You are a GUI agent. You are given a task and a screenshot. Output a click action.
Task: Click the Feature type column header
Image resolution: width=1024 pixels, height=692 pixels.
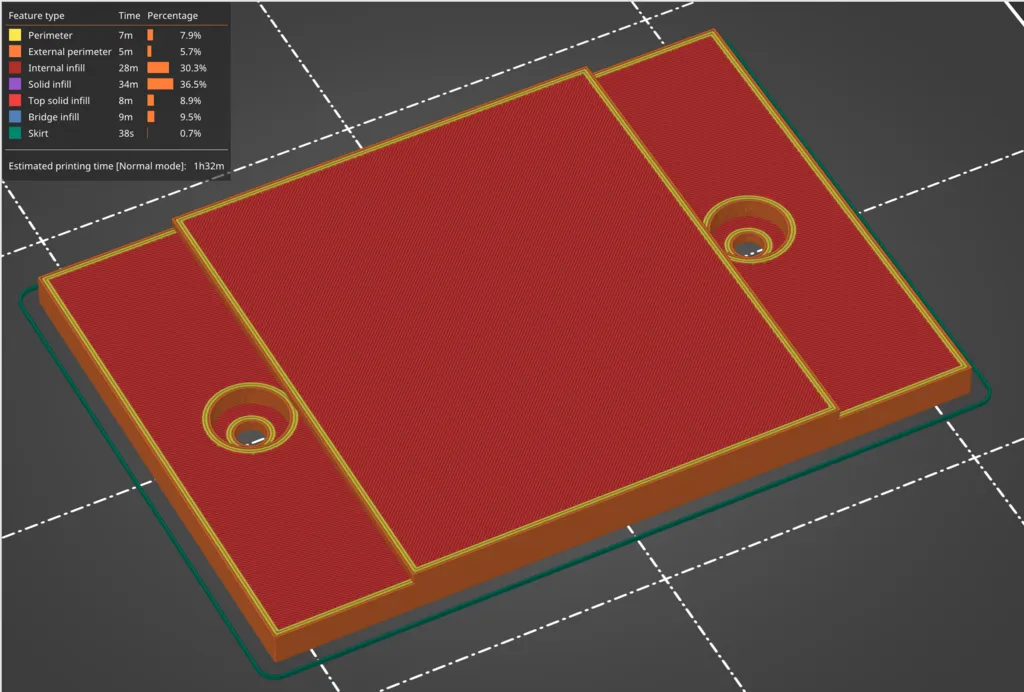coord(36,16)
